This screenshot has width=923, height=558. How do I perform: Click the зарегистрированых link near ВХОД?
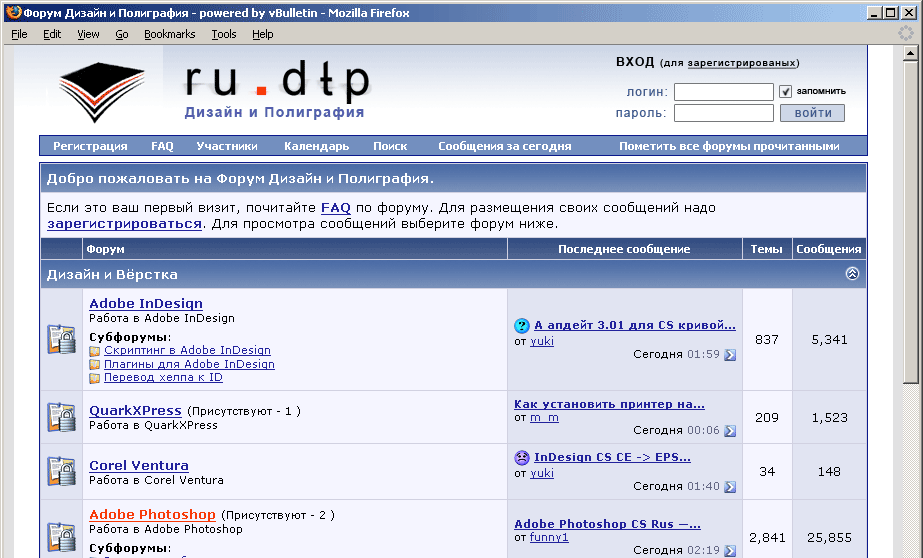pyautogui.click(x=742, y=63)
